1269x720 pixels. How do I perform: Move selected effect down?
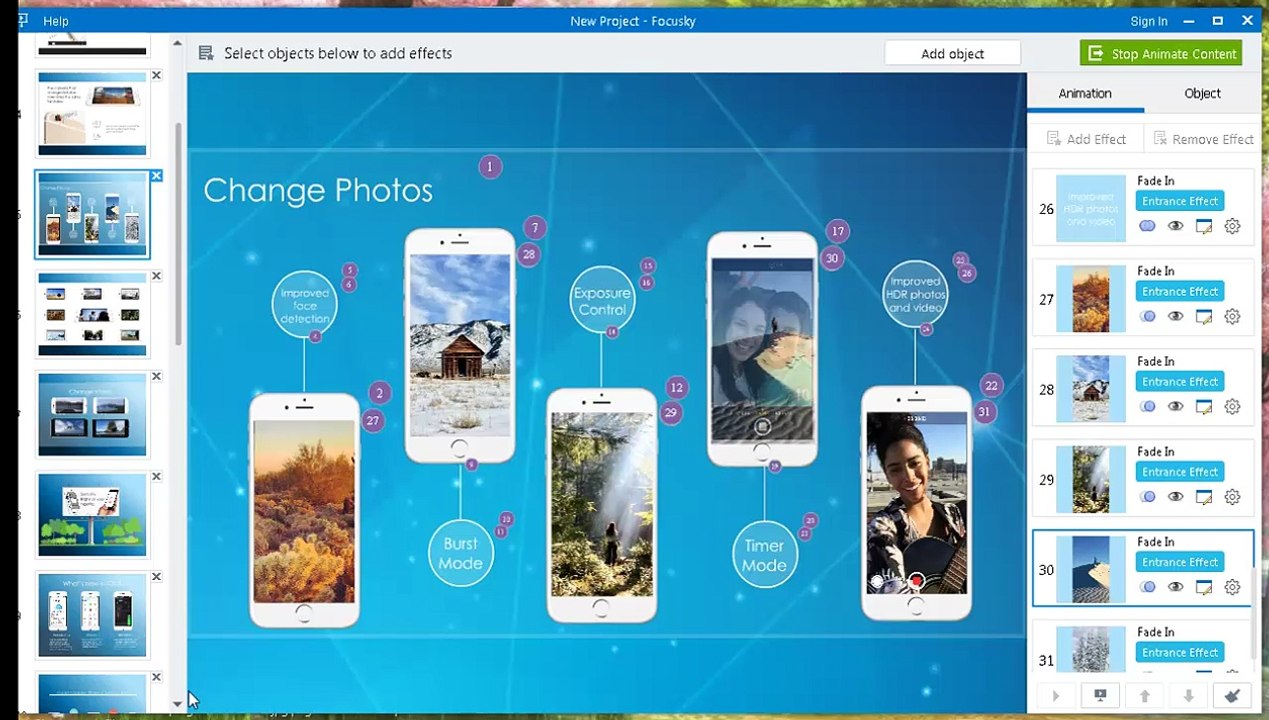tap(1189, 696)
